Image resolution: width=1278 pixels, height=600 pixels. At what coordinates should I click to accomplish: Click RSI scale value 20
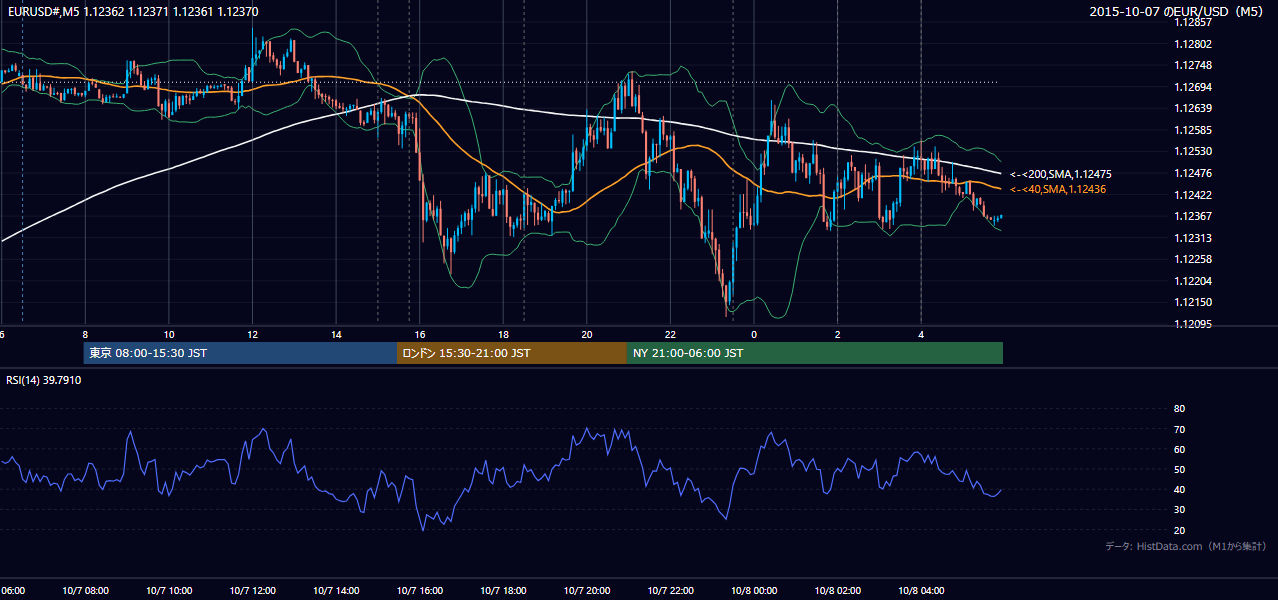[1179, 530]
